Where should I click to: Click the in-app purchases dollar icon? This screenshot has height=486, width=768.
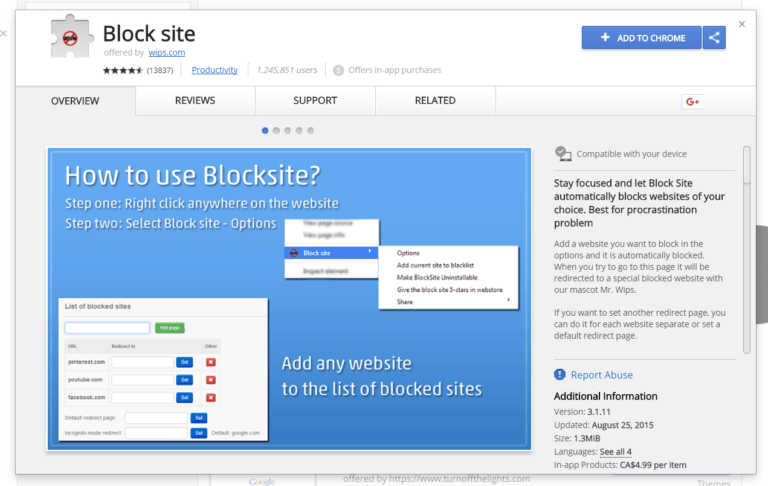pos(338,71)
